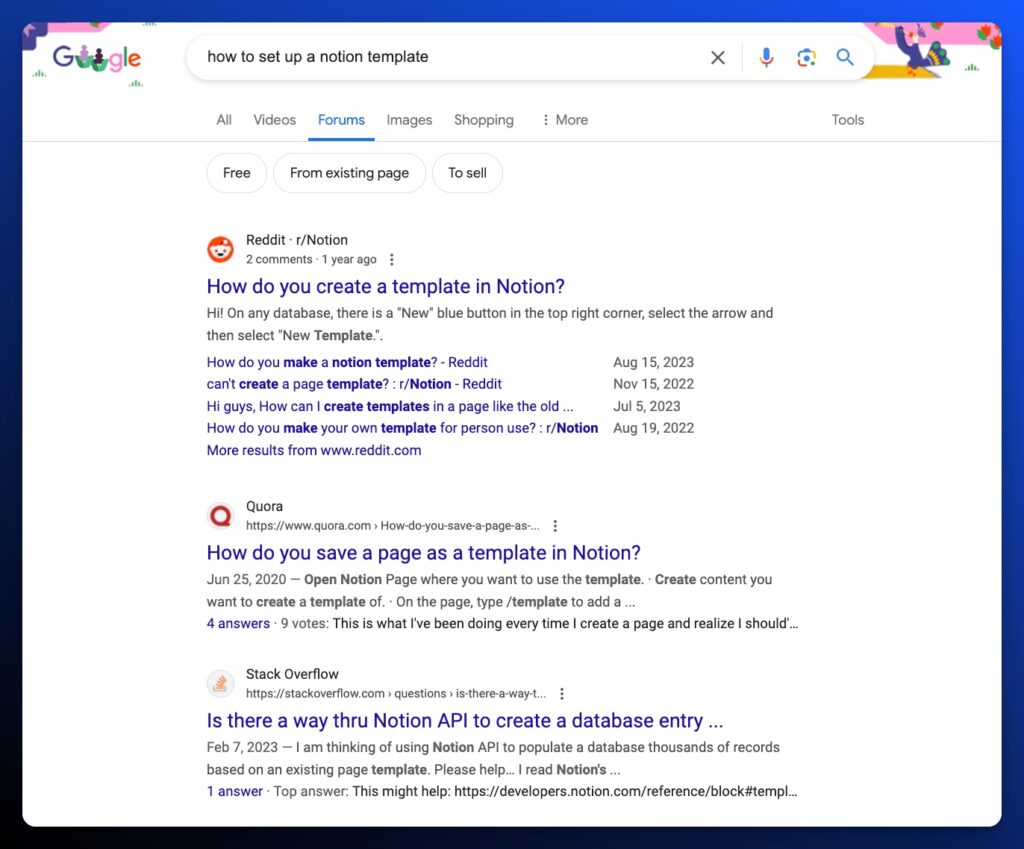Select the Quora site icon
Screen dimensions: 1024x849
point(220,515)
